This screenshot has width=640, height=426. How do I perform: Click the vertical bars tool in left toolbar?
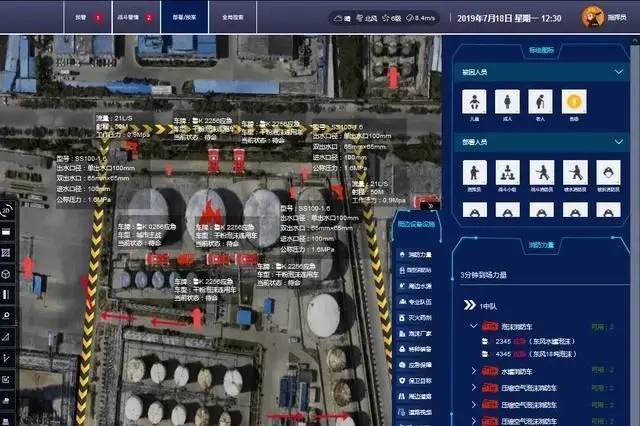pos(6,295)
